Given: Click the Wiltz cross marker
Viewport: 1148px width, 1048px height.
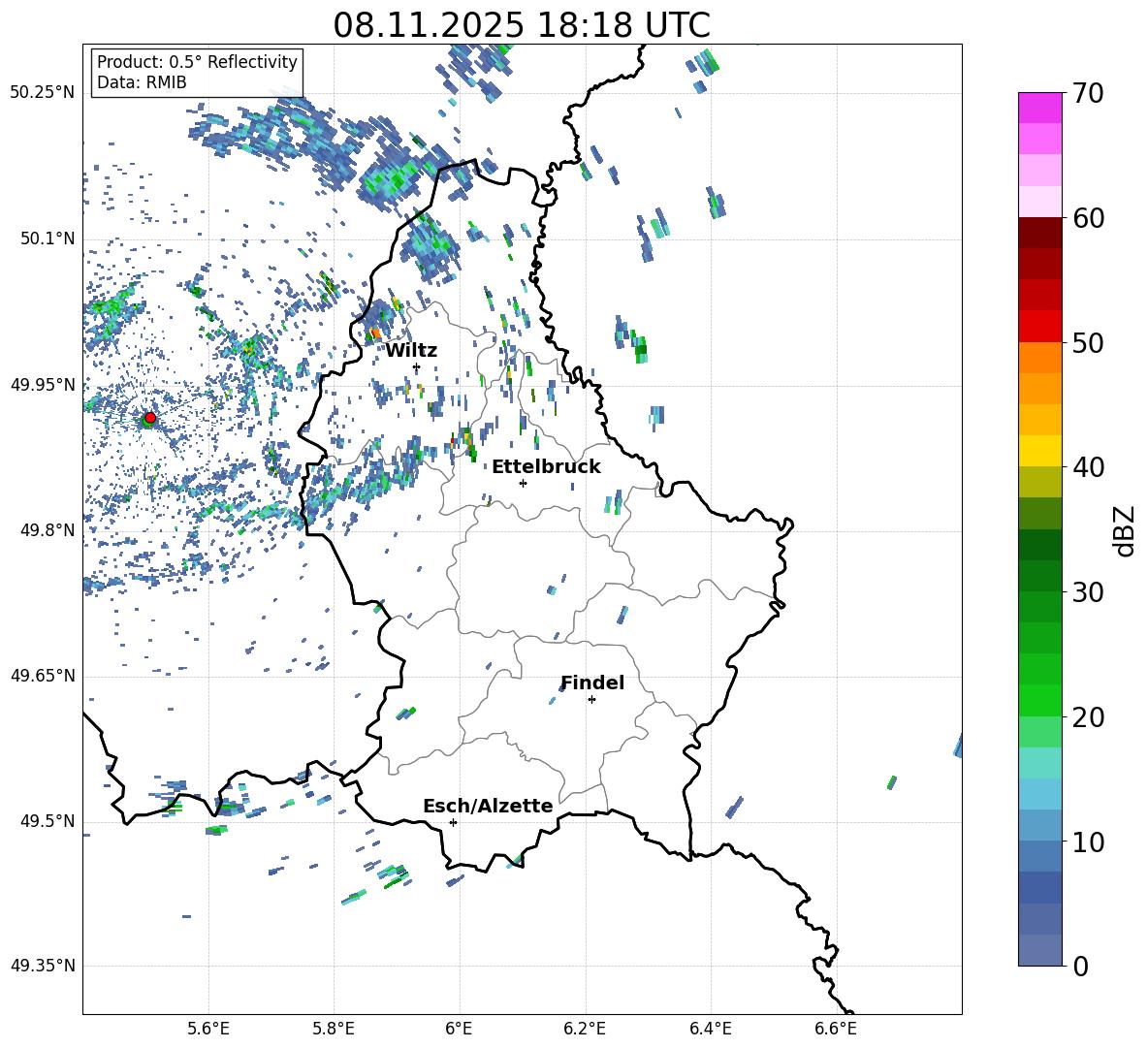Looking at the screenshot, I should click(417, 367).
